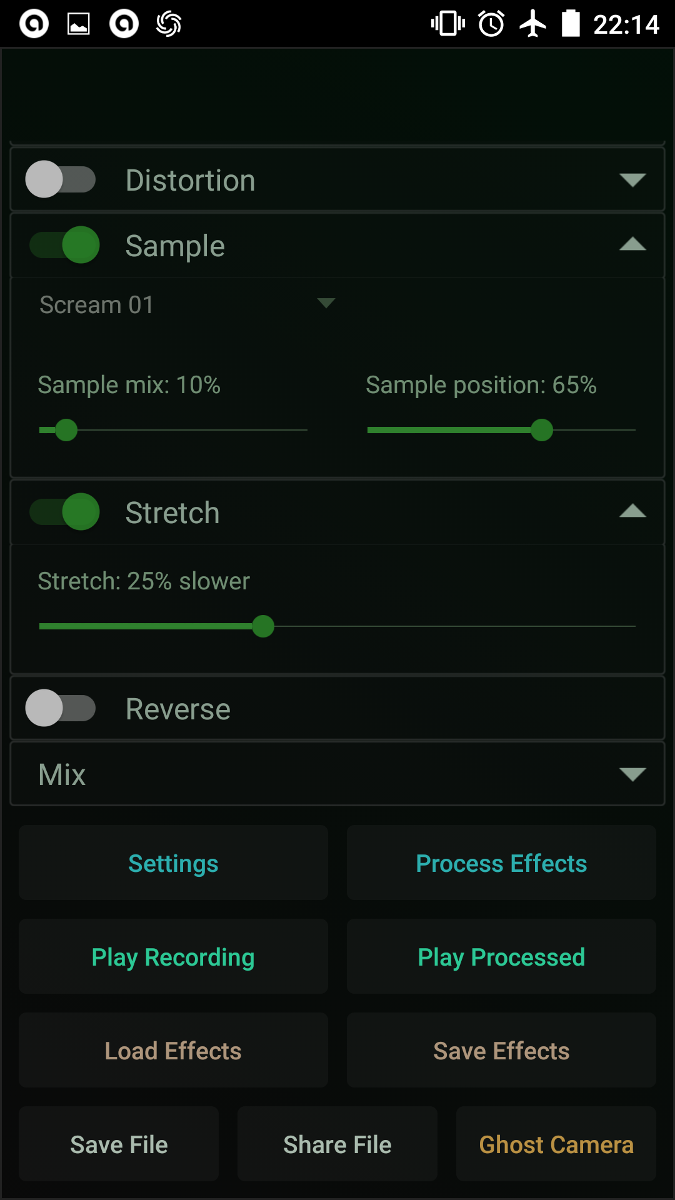This screenshot has height=1200, width=675.
Task: Click the Play Processed button
Action: 501,957
